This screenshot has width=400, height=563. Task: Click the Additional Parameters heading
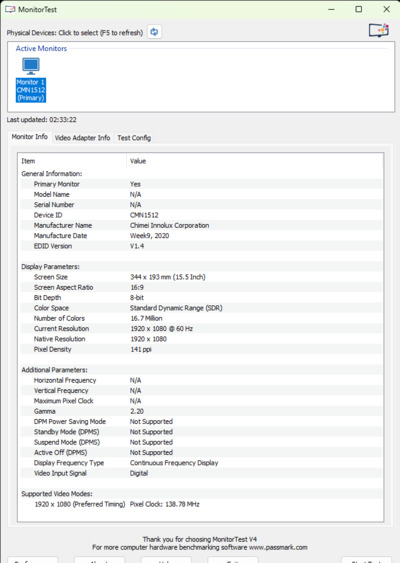[x=54, y=370]
